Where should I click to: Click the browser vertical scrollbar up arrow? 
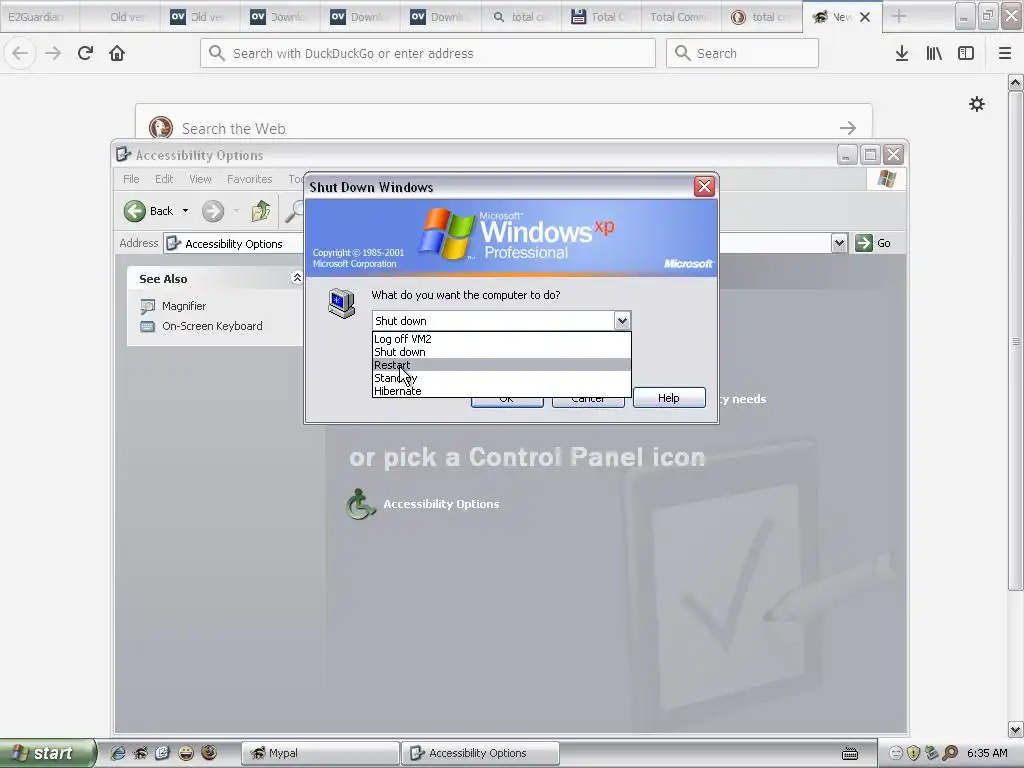[1015, 82]
